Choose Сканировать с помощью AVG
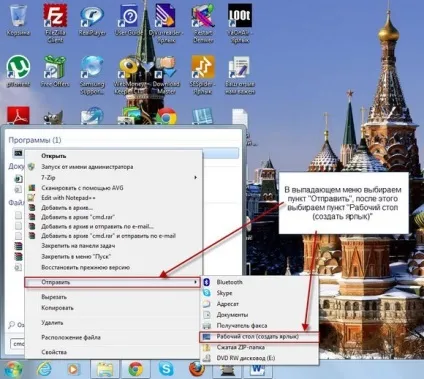Viewport: 424px width, 379px height. click(x=113, y=188)
